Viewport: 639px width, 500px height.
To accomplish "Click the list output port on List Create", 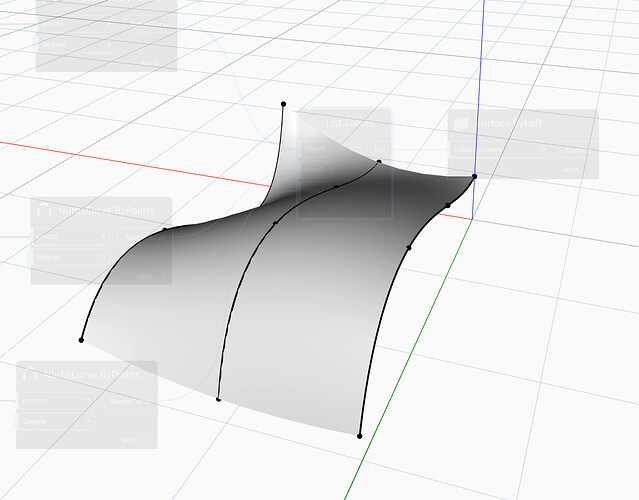I will tap(379, 150).
